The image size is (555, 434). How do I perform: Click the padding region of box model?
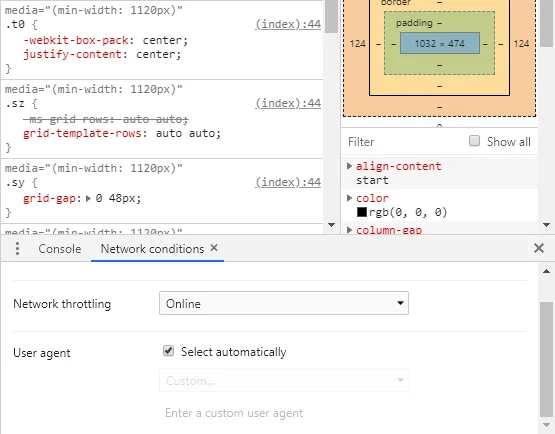[x=414, y=23]
